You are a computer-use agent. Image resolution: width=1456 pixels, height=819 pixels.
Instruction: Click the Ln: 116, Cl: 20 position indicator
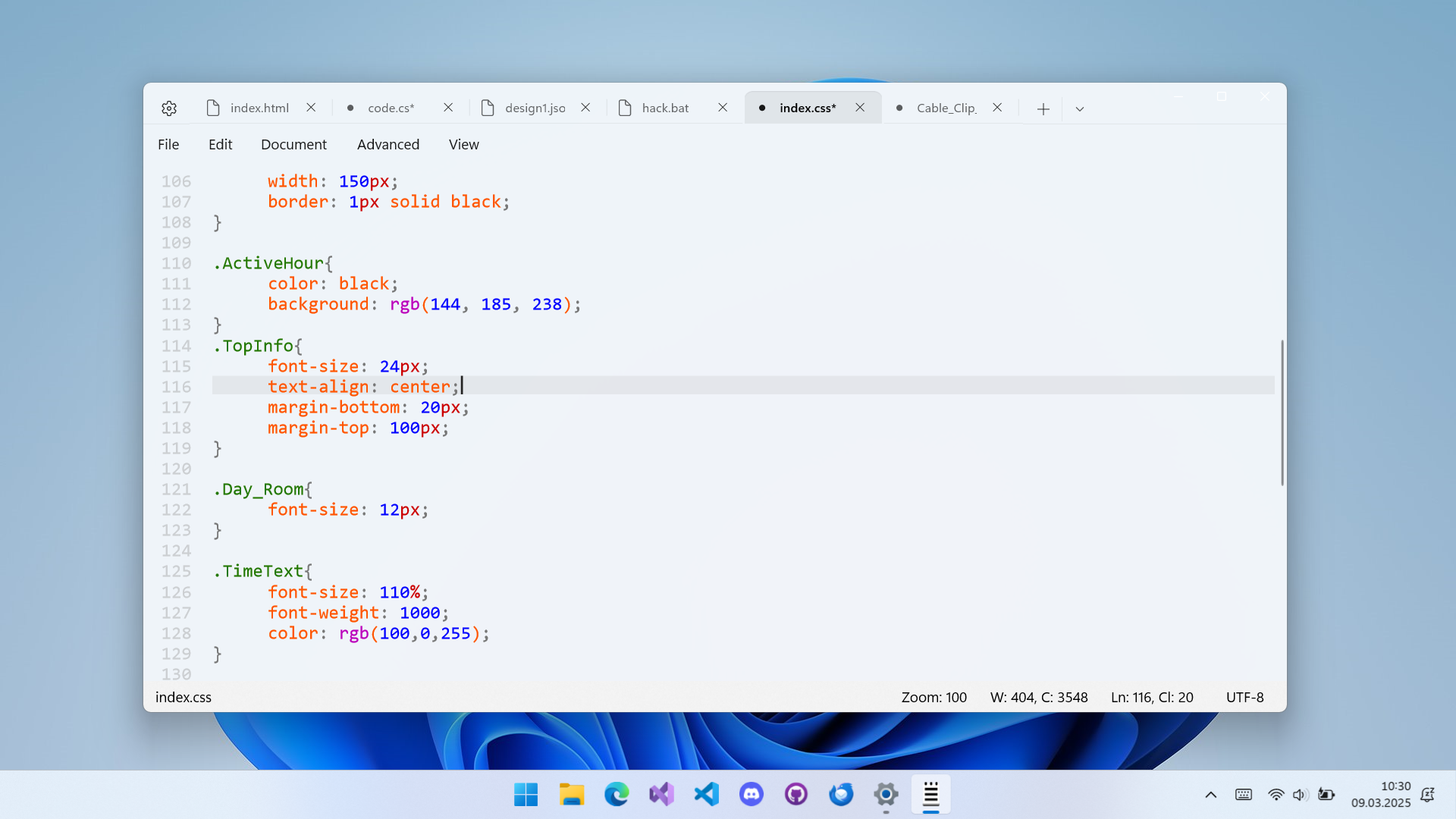[x=1152, y=698]
